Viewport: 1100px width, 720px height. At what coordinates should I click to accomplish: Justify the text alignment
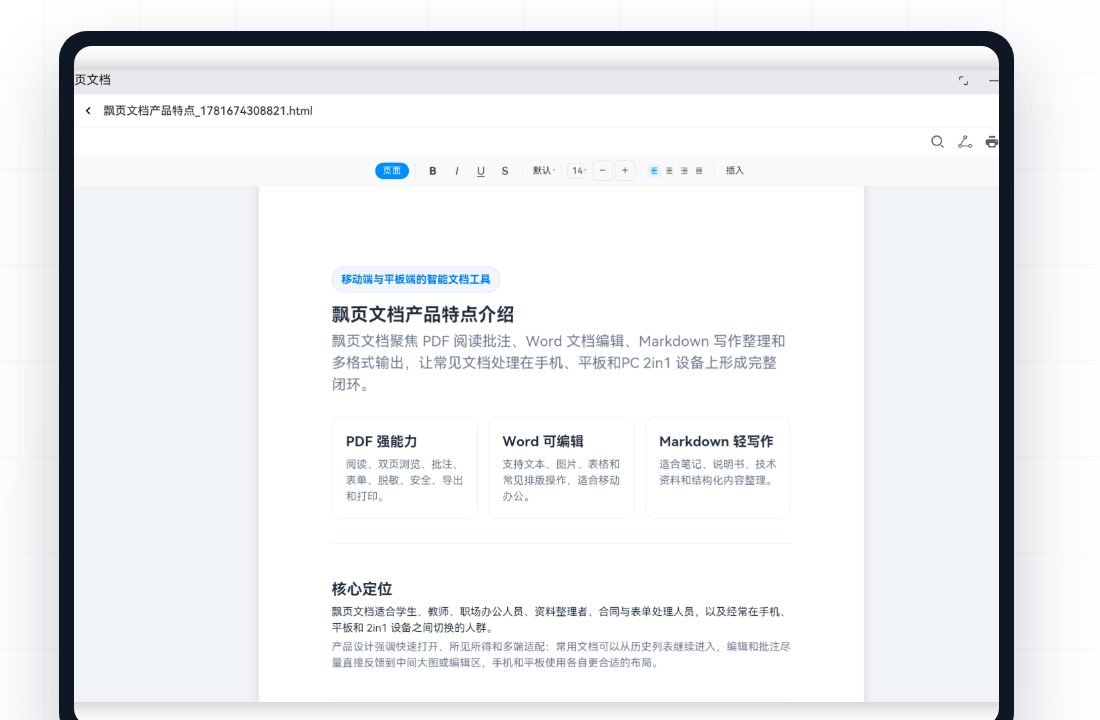(699, 171)
